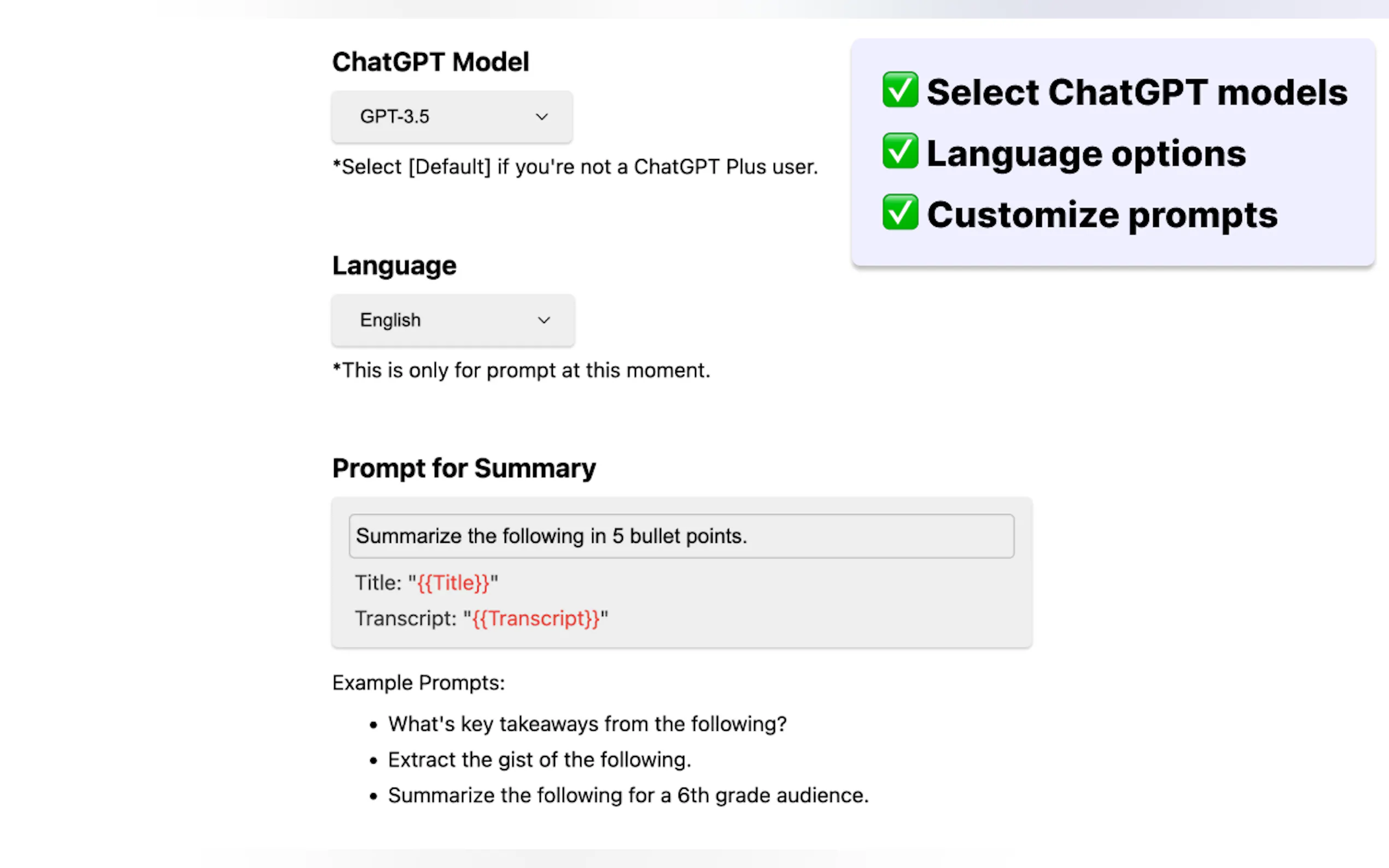Click the Language section heading
The image size is (1389, 868).
coord(394,265)
